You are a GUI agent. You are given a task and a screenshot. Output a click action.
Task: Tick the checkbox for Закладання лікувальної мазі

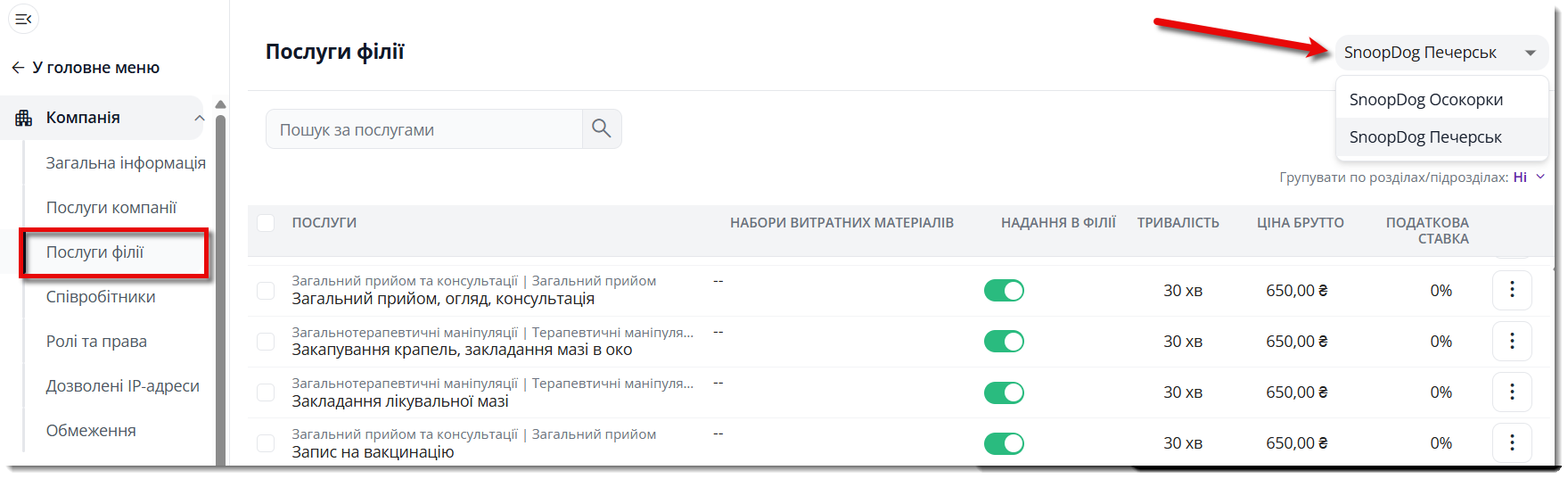coord(266,392)
